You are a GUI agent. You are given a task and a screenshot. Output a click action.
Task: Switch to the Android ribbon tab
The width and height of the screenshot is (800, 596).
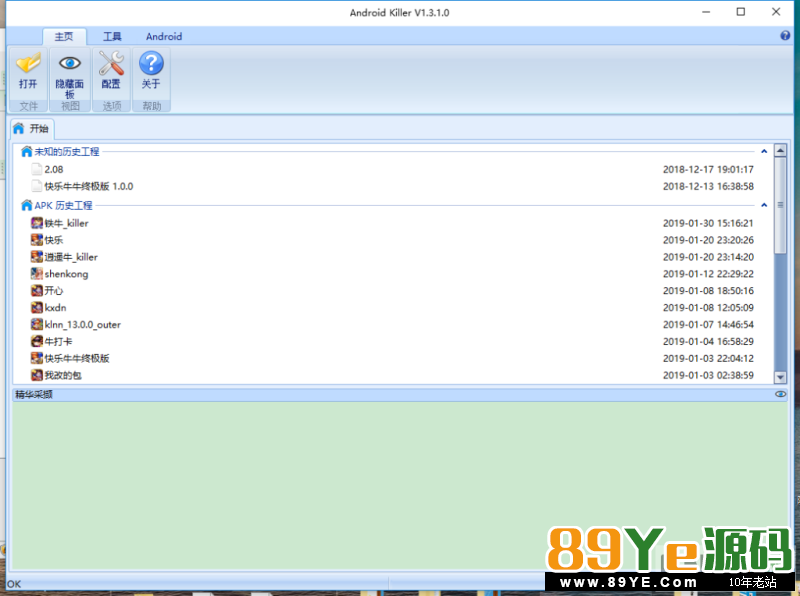pos(164,37)
